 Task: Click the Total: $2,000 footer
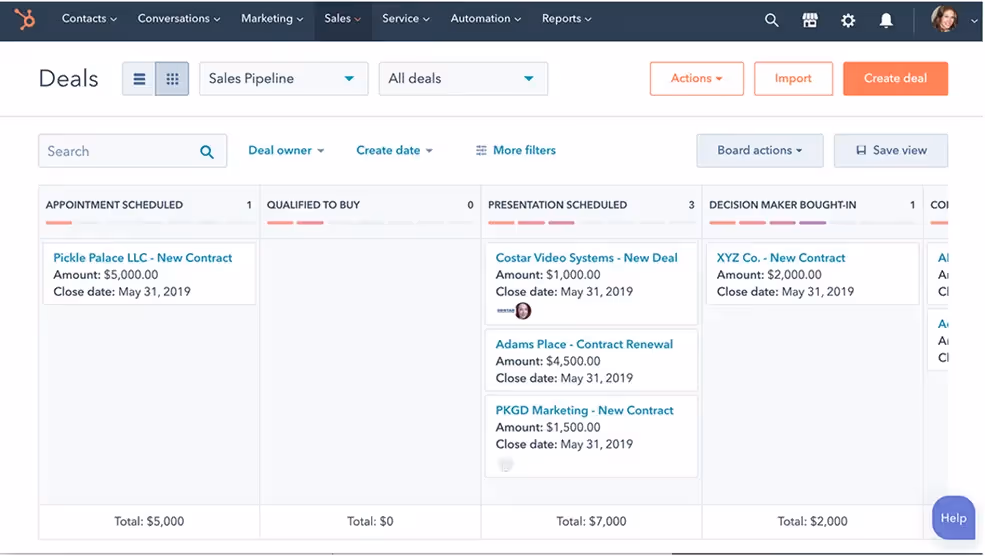(x=812, y=521)
